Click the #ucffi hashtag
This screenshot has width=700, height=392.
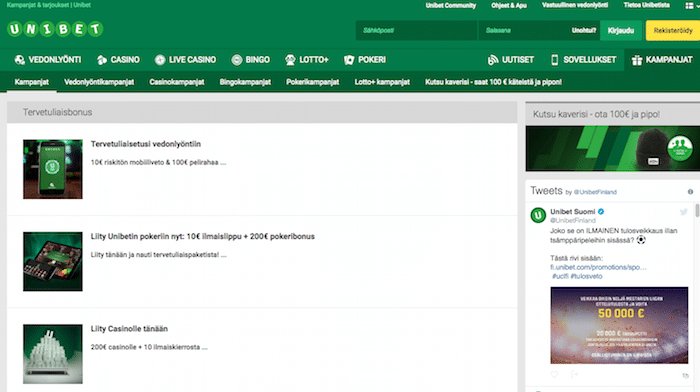point(560,276)
